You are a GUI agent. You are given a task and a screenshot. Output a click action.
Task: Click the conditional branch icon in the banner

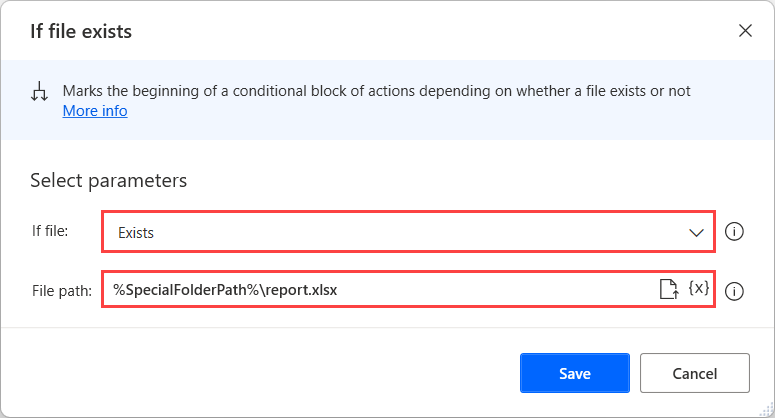pyautogui.click(x=40, y=91)
